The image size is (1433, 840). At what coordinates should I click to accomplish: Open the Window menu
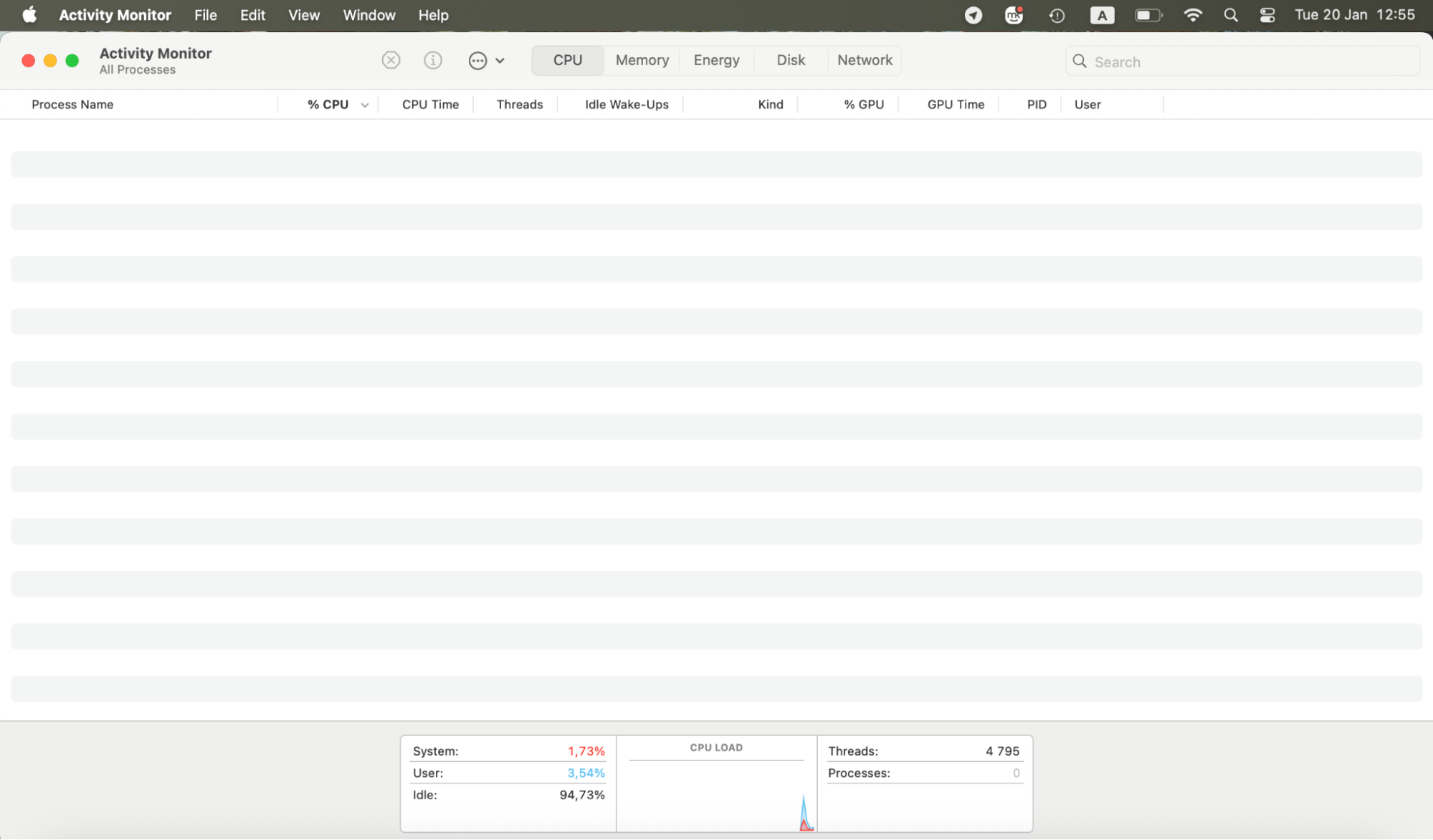click(x=368, y=14)
